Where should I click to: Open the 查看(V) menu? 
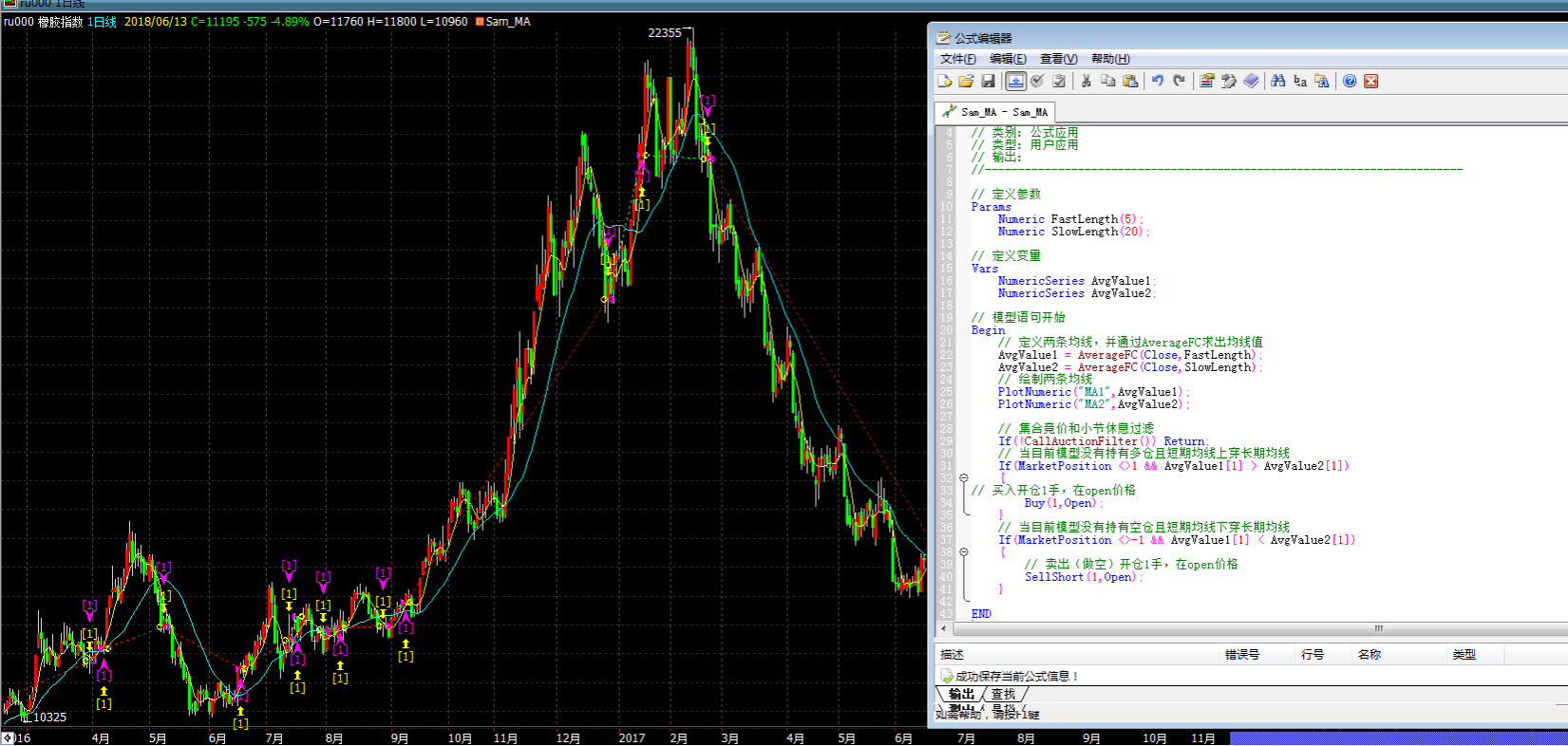[x=1058, y=59]
